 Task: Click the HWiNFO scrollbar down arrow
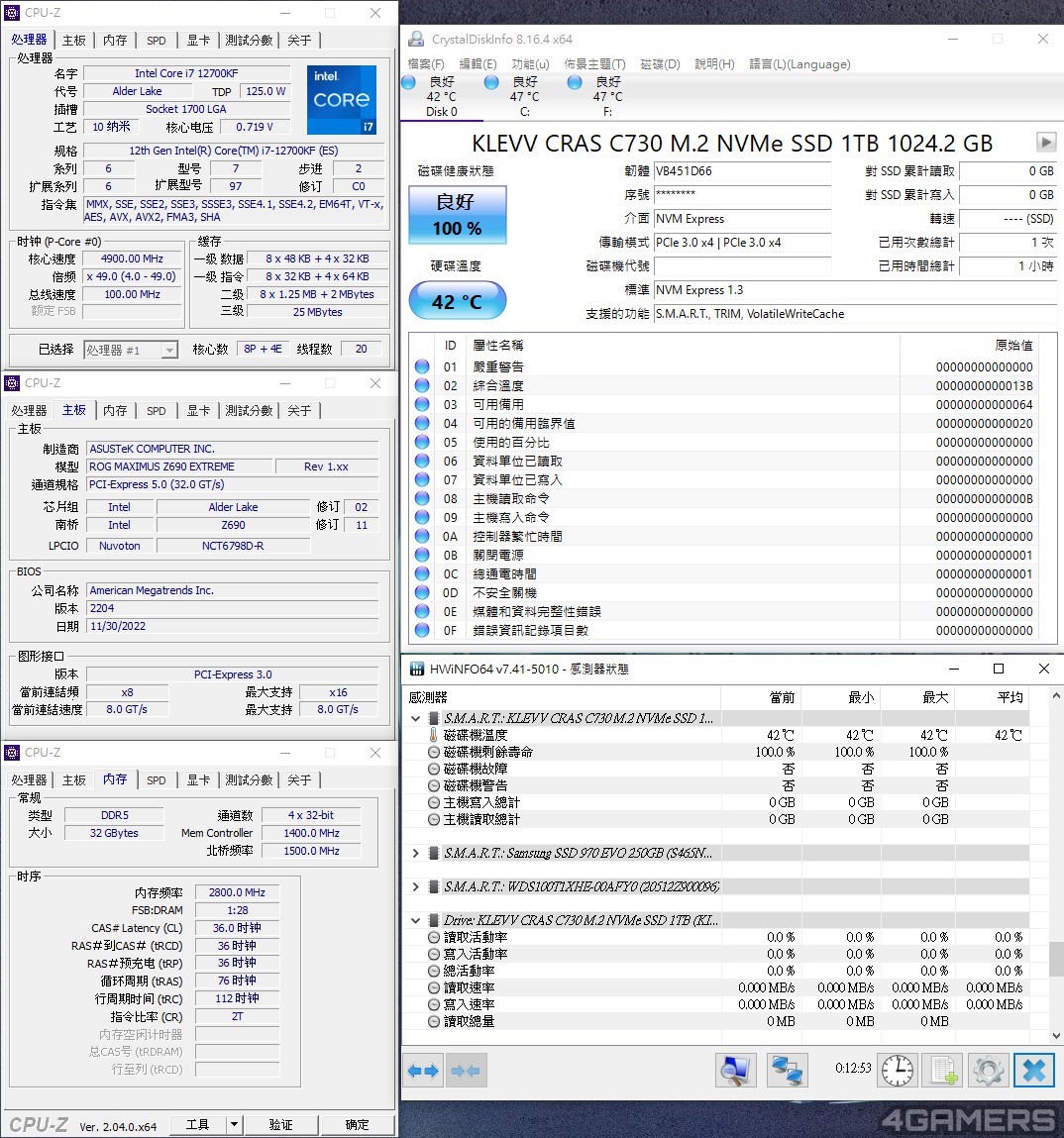click(1056, 1036)
